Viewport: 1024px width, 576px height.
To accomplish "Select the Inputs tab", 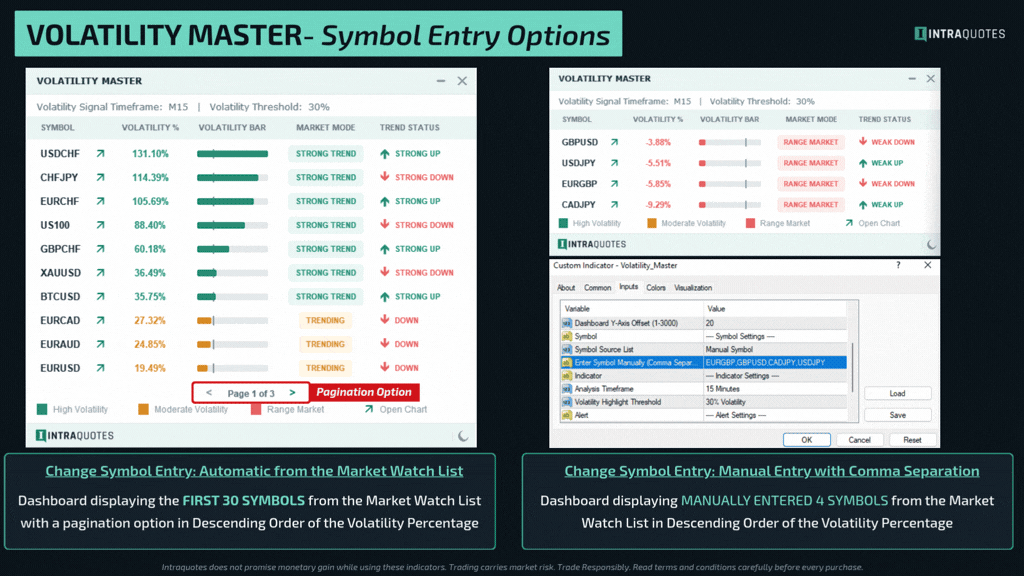I will [628, 287].
